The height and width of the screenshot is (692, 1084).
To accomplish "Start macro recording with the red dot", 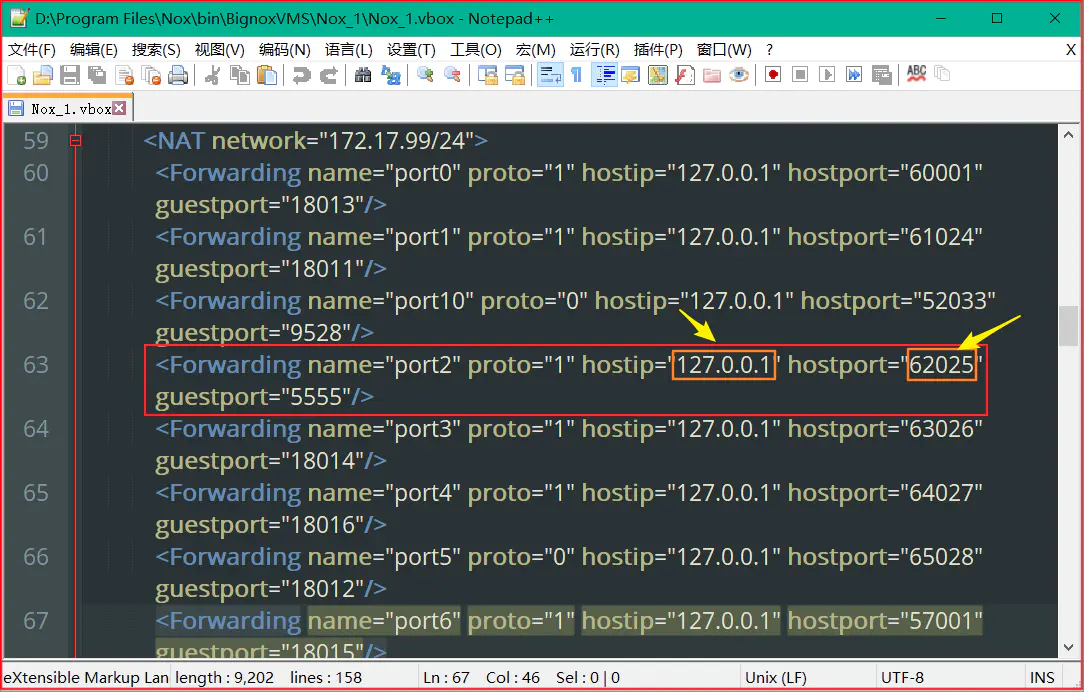I will pyautogui.click(x=773, y=75).
